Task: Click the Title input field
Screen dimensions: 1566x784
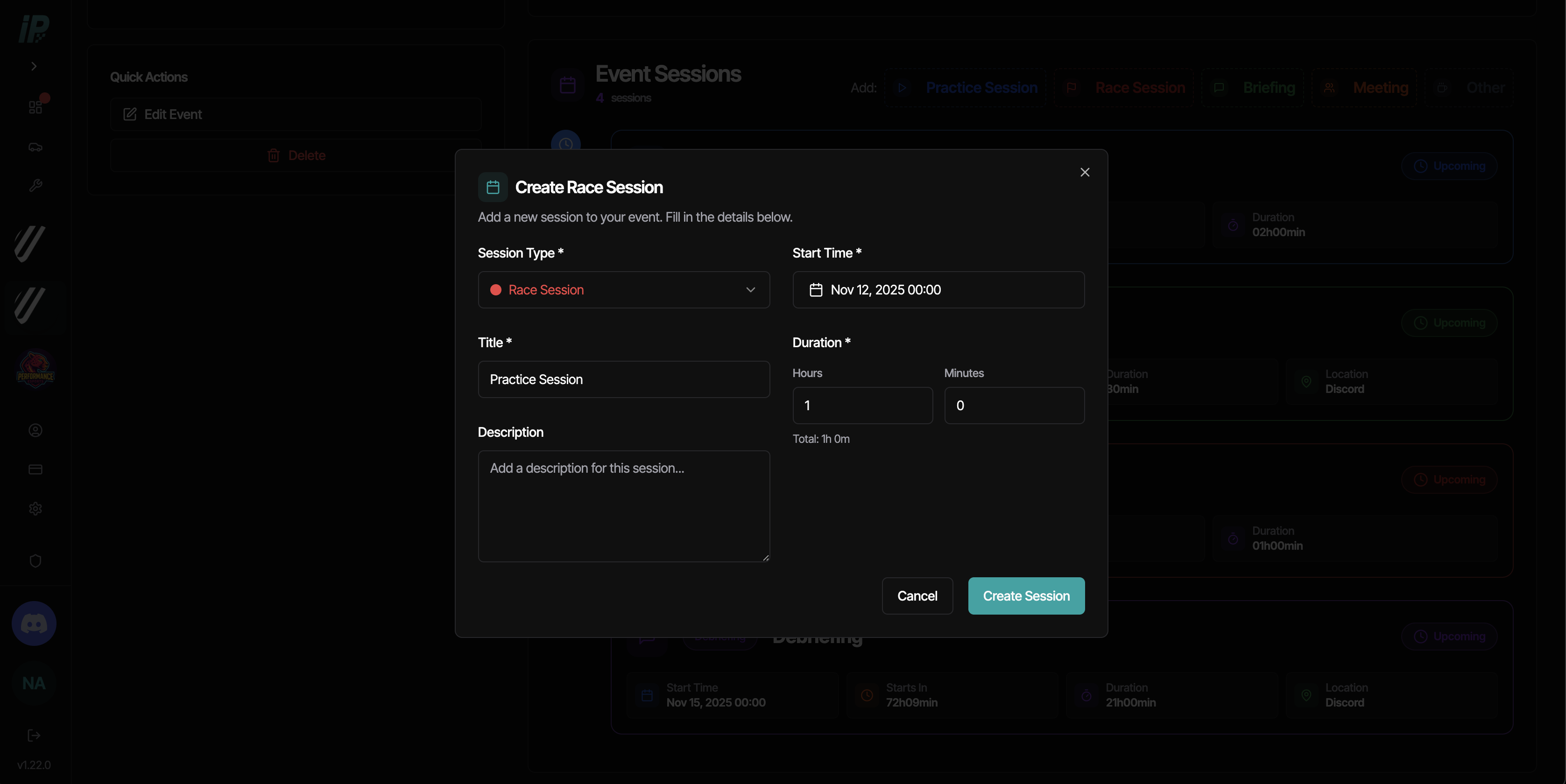Action: [x=624, y=379]
